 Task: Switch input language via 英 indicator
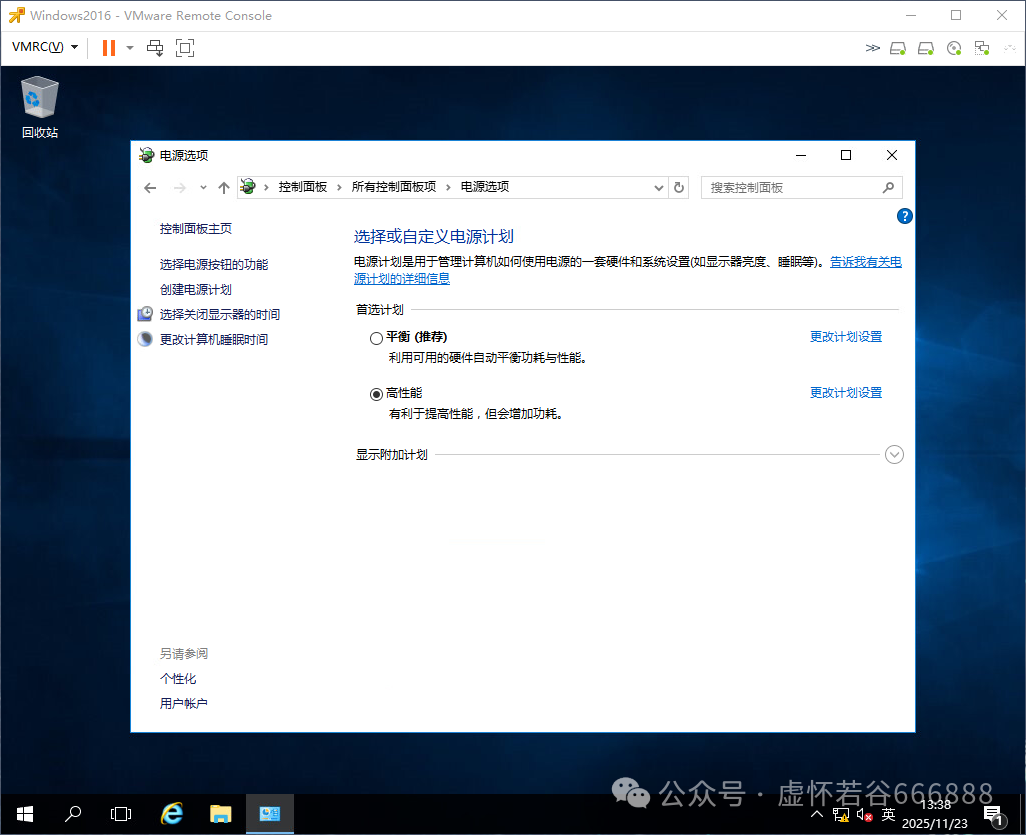click(x=888, y=815)
